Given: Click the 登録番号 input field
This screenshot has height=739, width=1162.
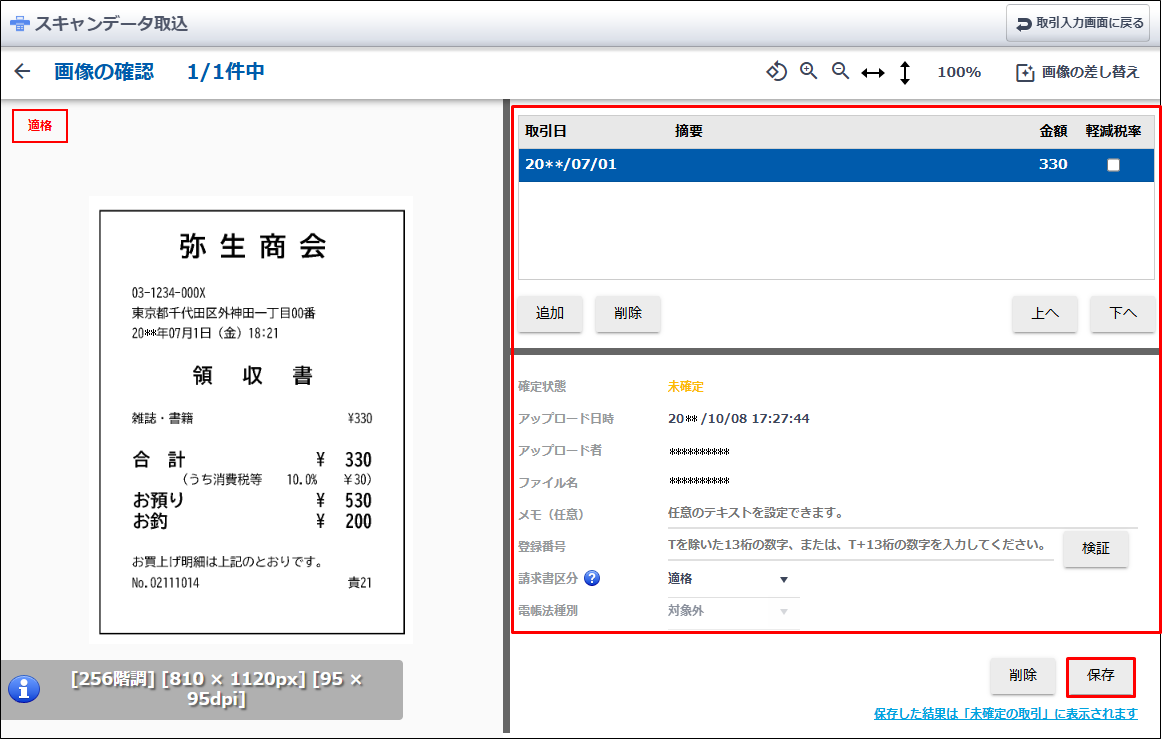Looking at the screenshot, I should [860, 546].
